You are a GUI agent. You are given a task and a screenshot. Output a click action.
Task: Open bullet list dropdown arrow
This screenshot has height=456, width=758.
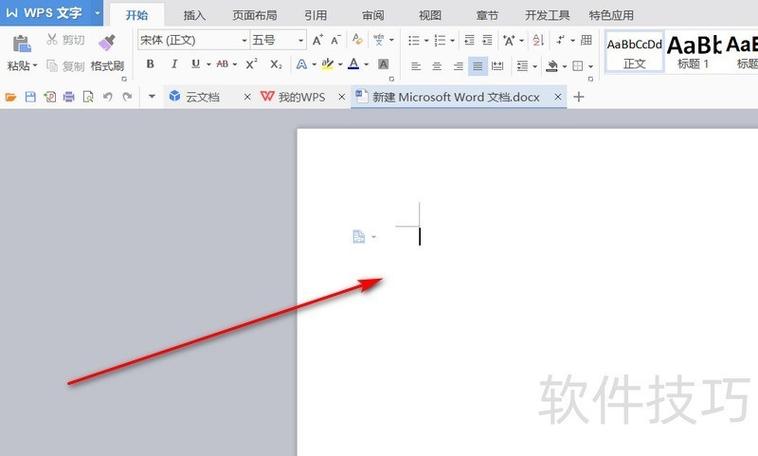point(426,41)
